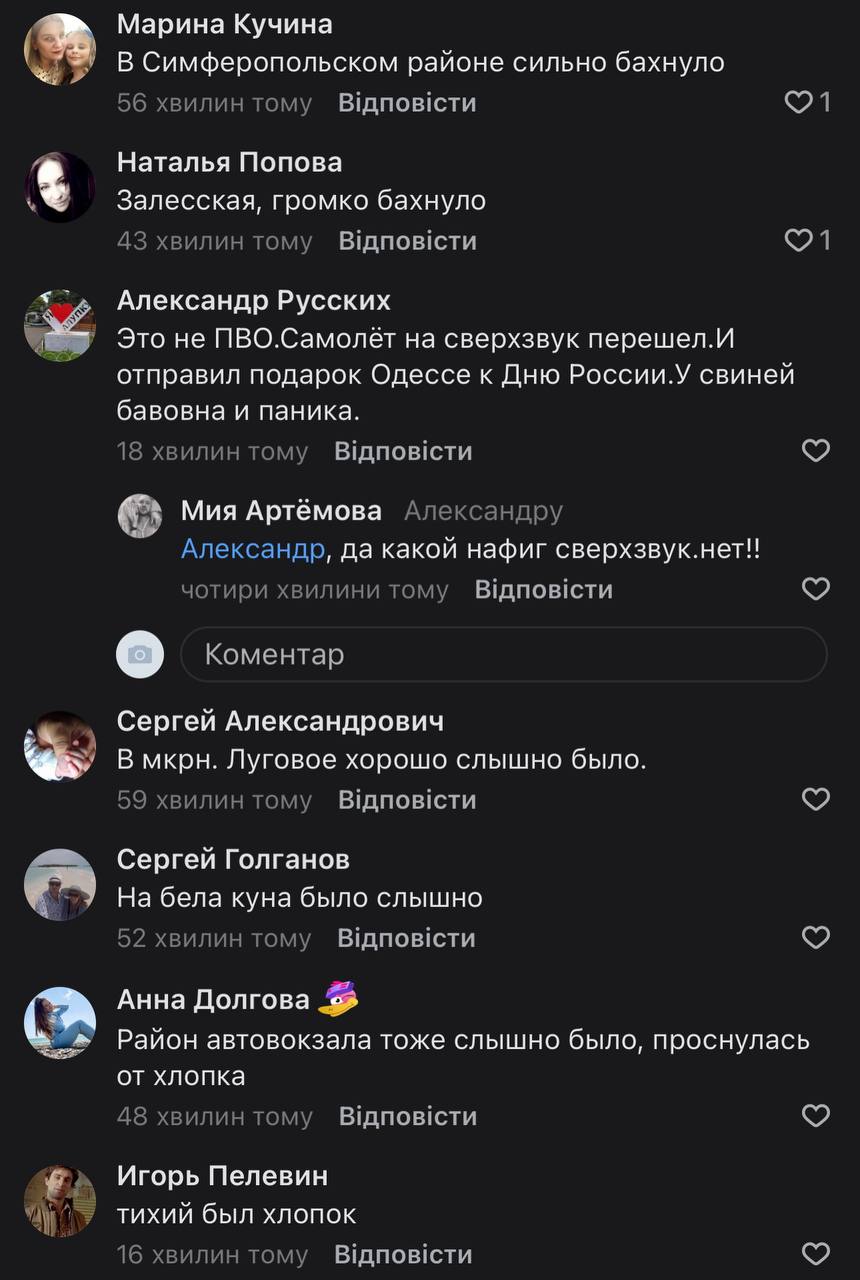Open Сергей Александрович's profile name
The width and height of the screenshot is (860, 1280).
(x=280, y=721)
